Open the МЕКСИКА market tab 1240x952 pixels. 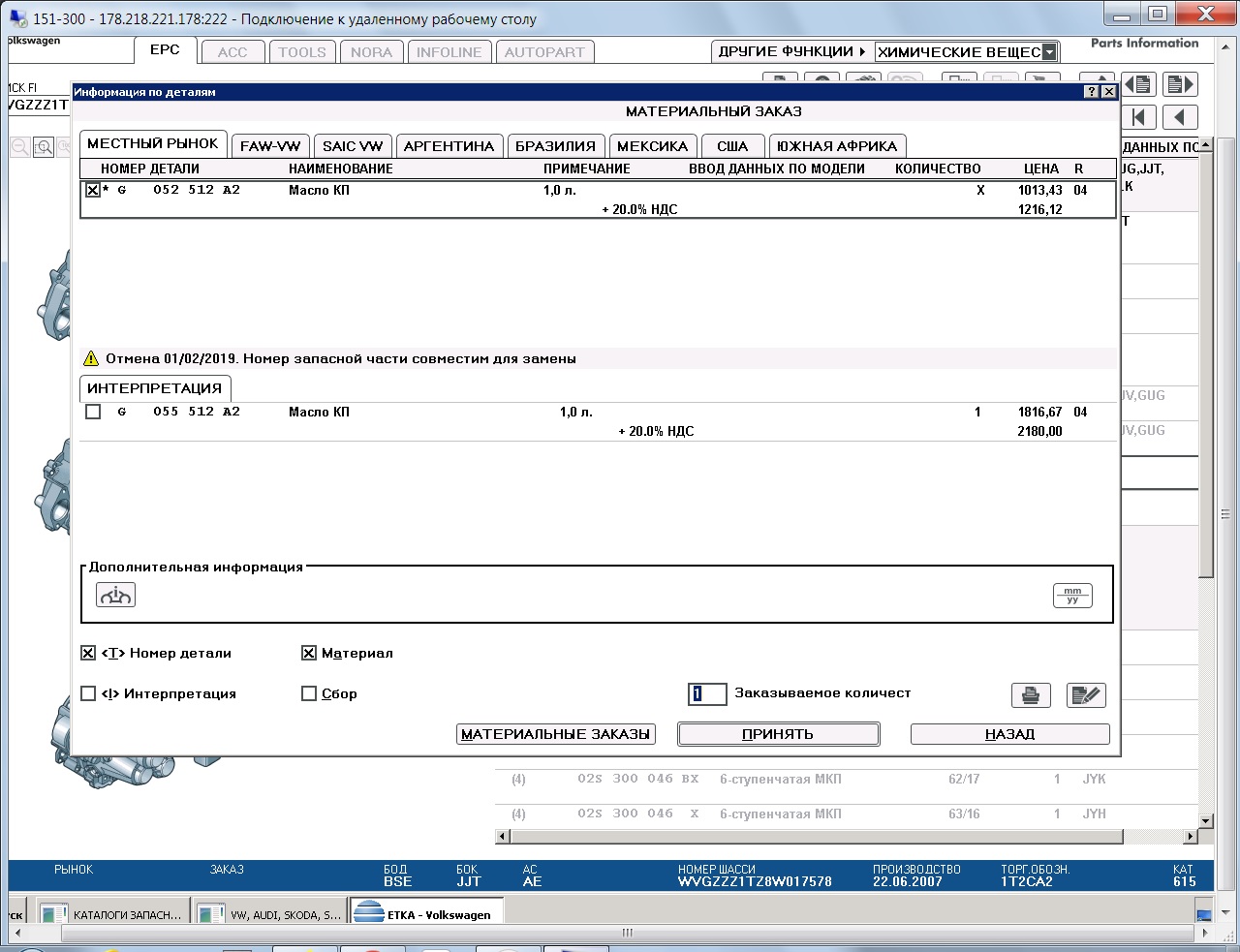coord(652,146)
